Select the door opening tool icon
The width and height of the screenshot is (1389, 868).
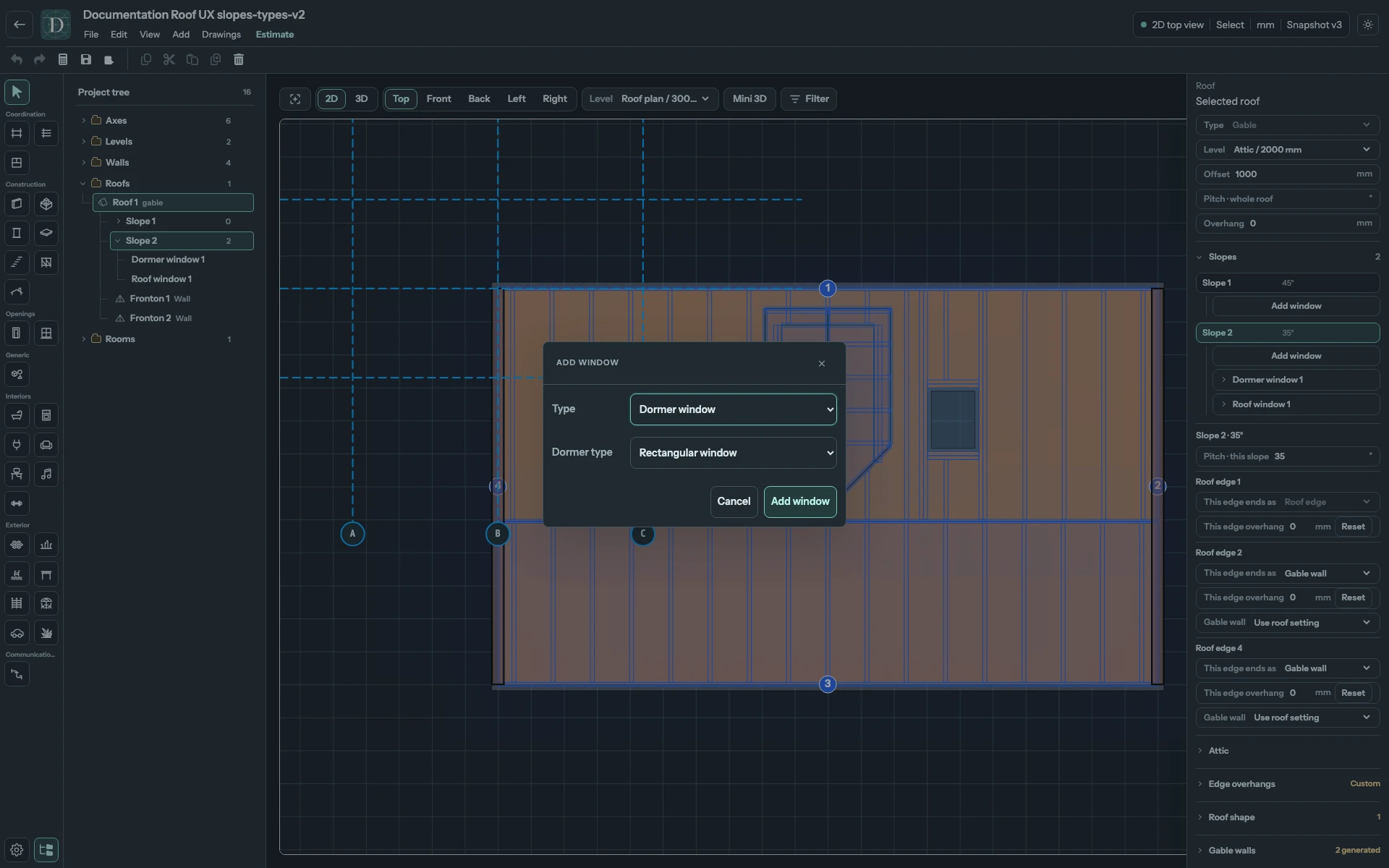pos(17,333)
